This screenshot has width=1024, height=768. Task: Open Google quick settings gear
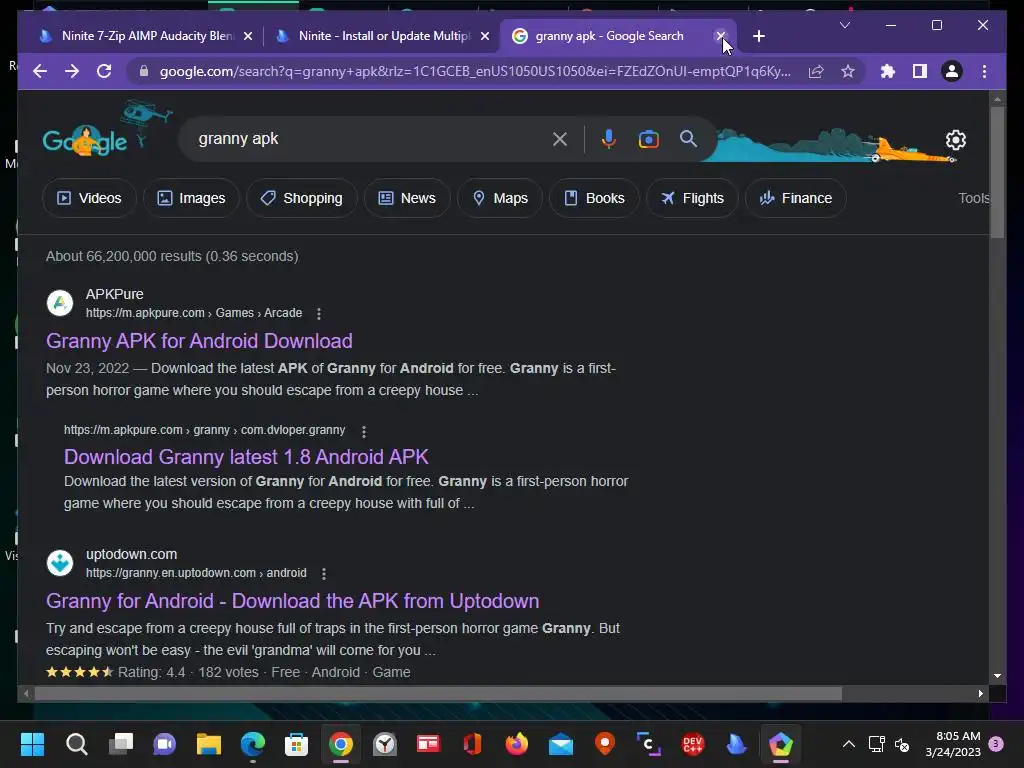955,139
